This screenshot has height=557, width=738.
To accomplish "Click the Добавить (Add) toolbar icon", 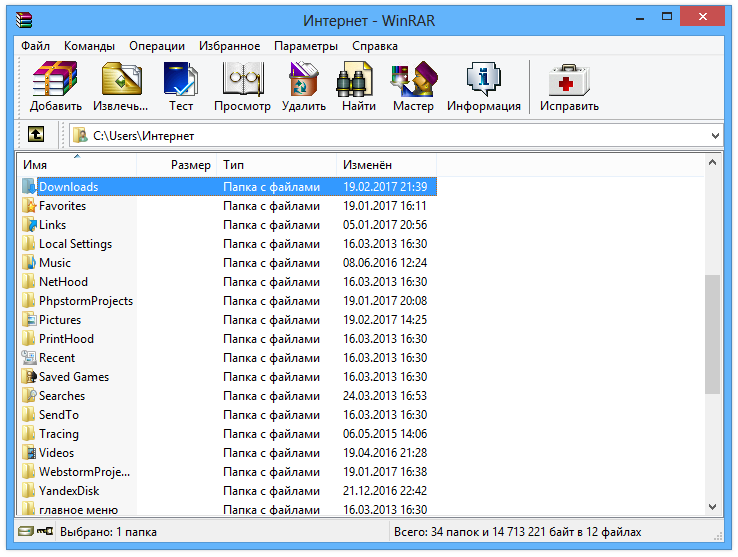I will 55,87.
